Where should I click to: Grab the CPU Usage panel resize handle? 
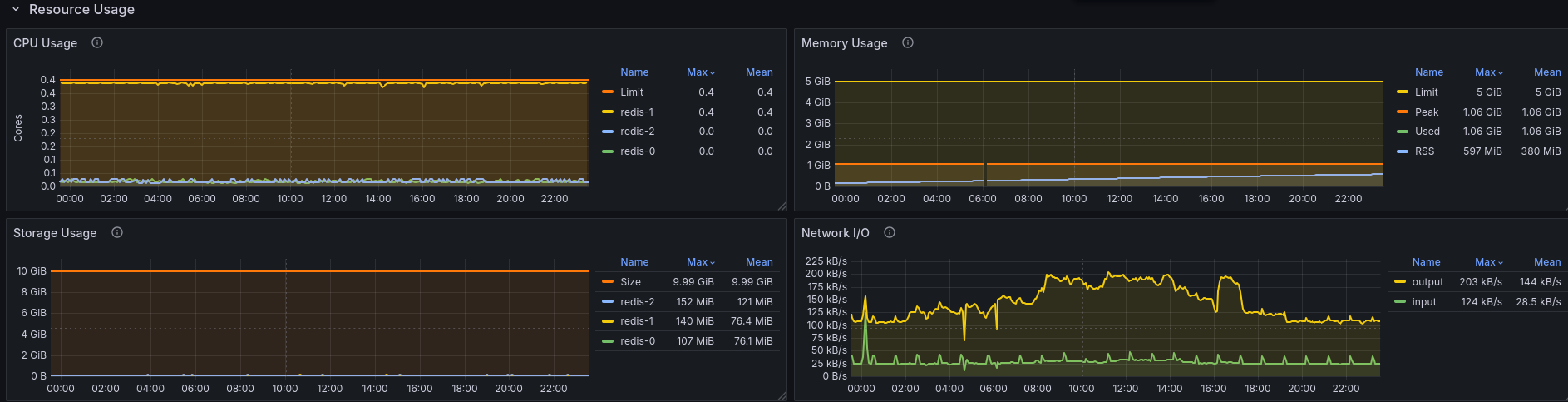(782, 206)
